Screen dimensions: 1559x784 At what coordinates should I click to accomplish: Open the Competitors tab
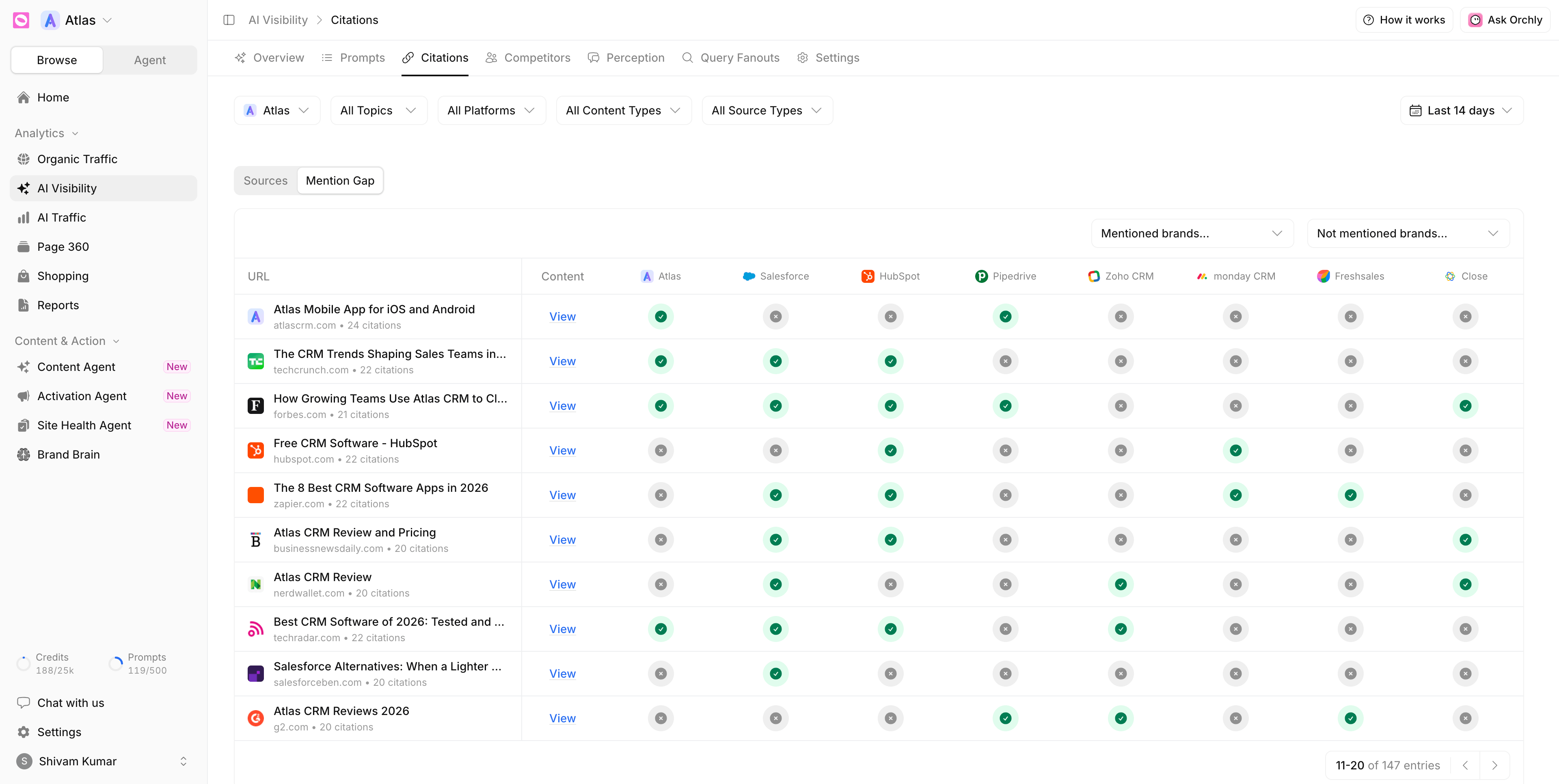[x=528, y=58]
